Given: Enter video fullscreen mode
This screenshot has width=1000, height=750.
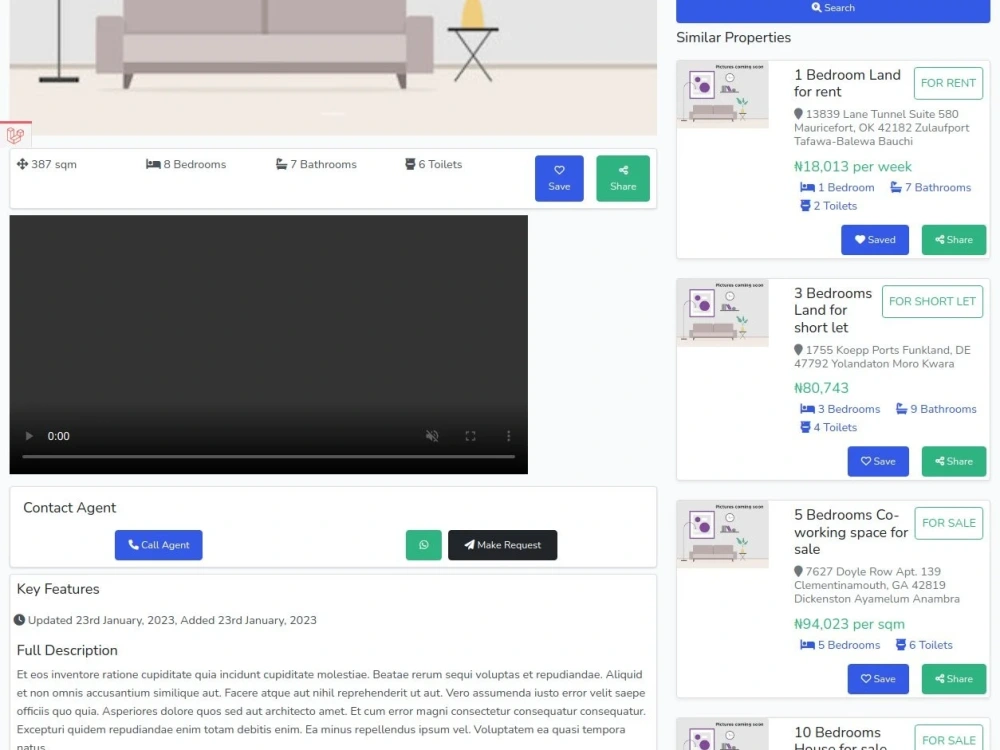Looking at the screenshot, I should click(x=470, y=436).
